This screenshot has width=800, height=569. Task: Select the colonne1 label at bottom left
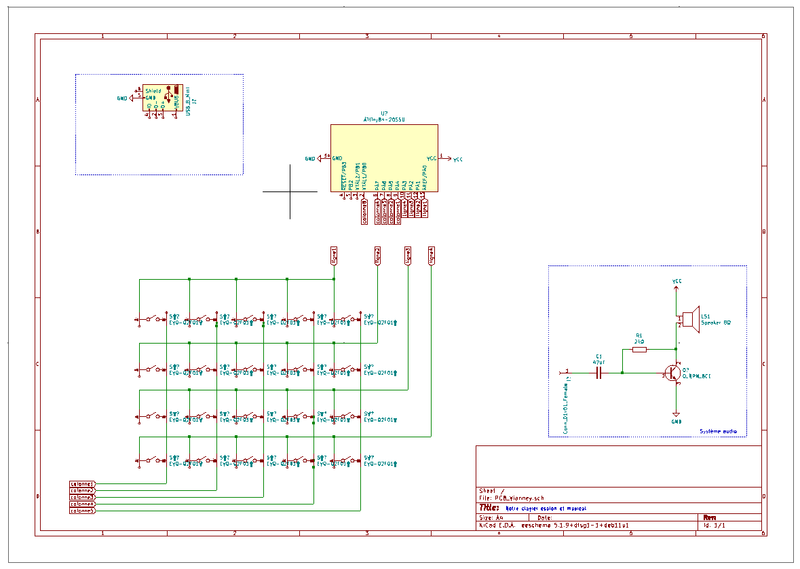coord(82,483)
